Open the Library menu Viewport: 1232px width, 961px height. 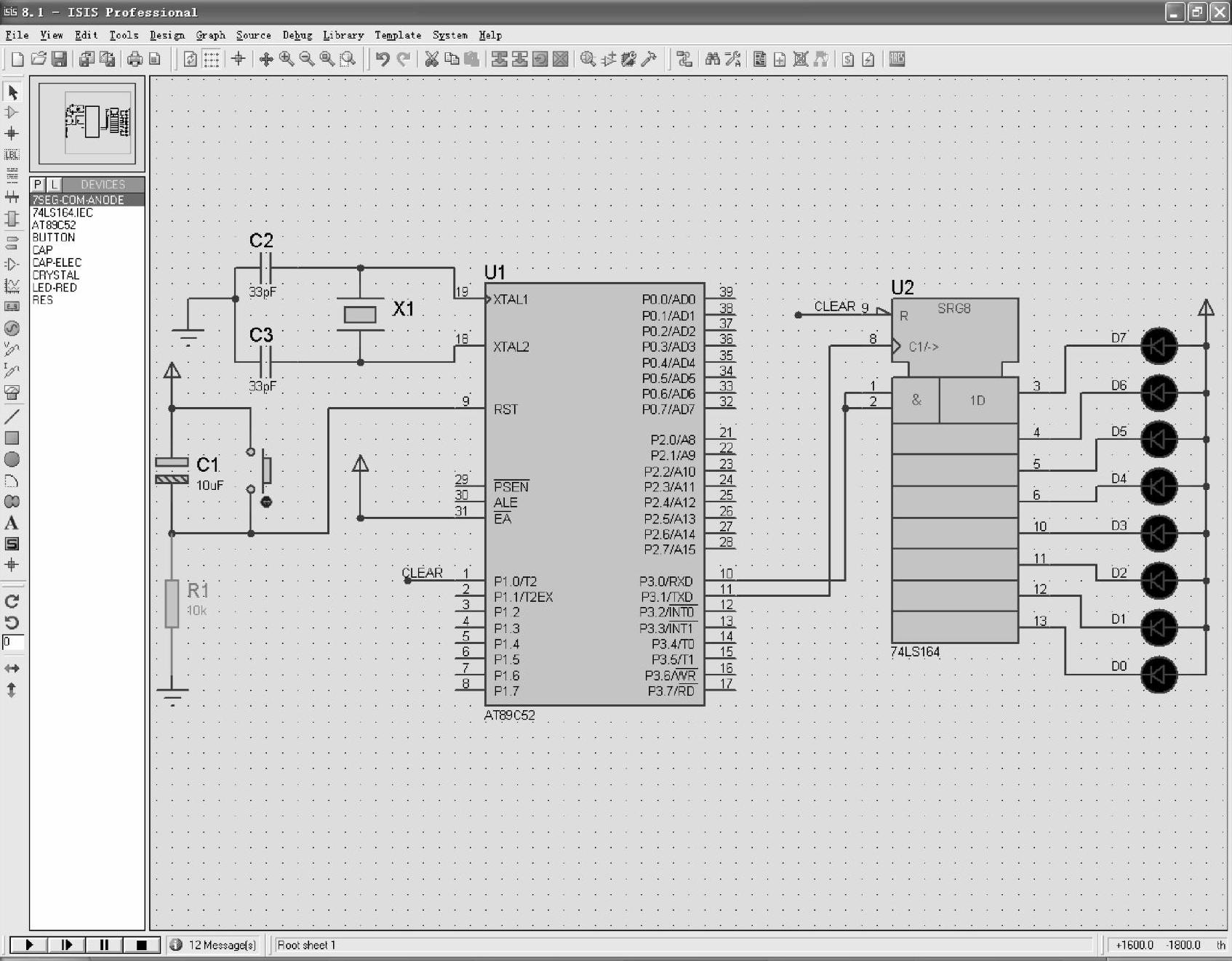(343, 35)
